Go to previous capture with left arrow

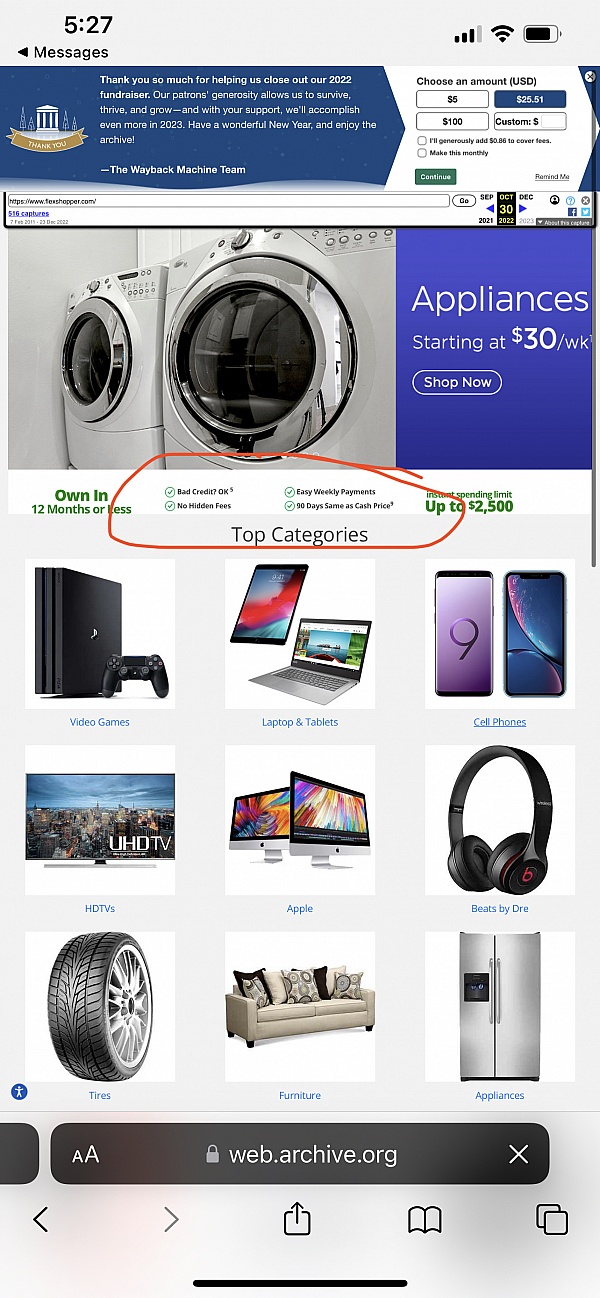489,208
